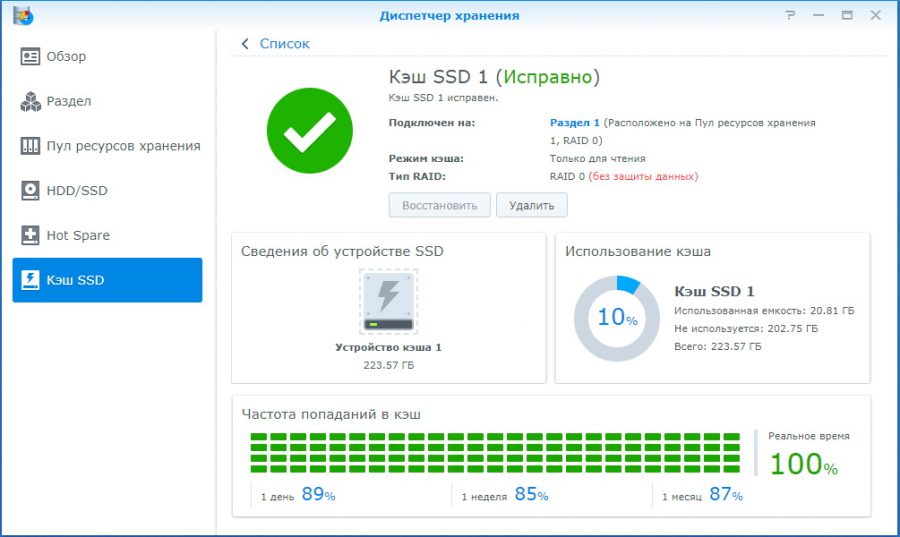
Task: Click Всего: 223.57 ГБ text
Action: pos(717,346)
